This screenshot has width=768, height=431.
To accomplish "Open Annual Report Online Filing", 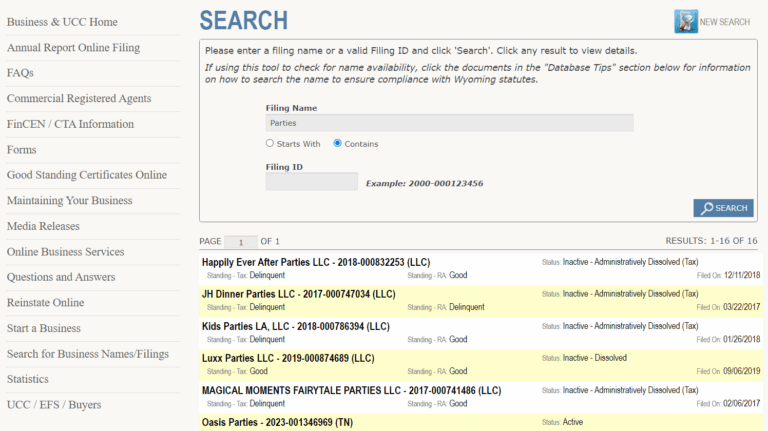I will pos(73,48).
